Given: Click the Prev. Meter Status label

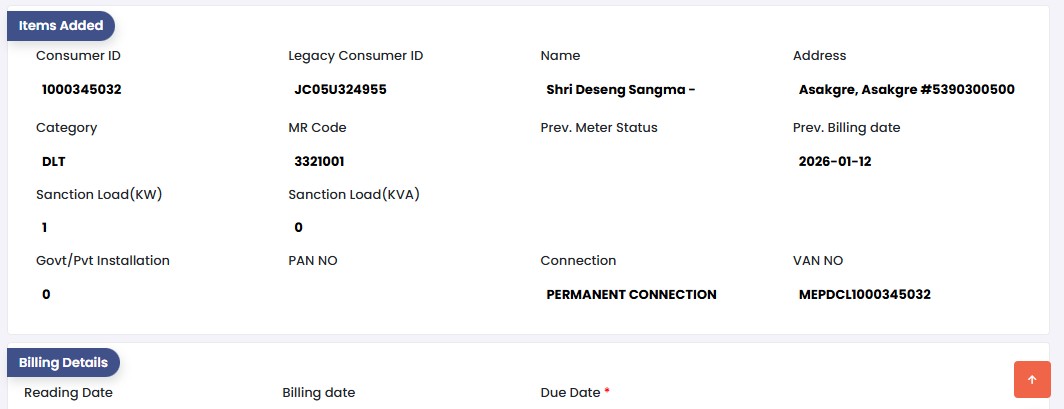Looking at the screenshot, I should [599, 128].
